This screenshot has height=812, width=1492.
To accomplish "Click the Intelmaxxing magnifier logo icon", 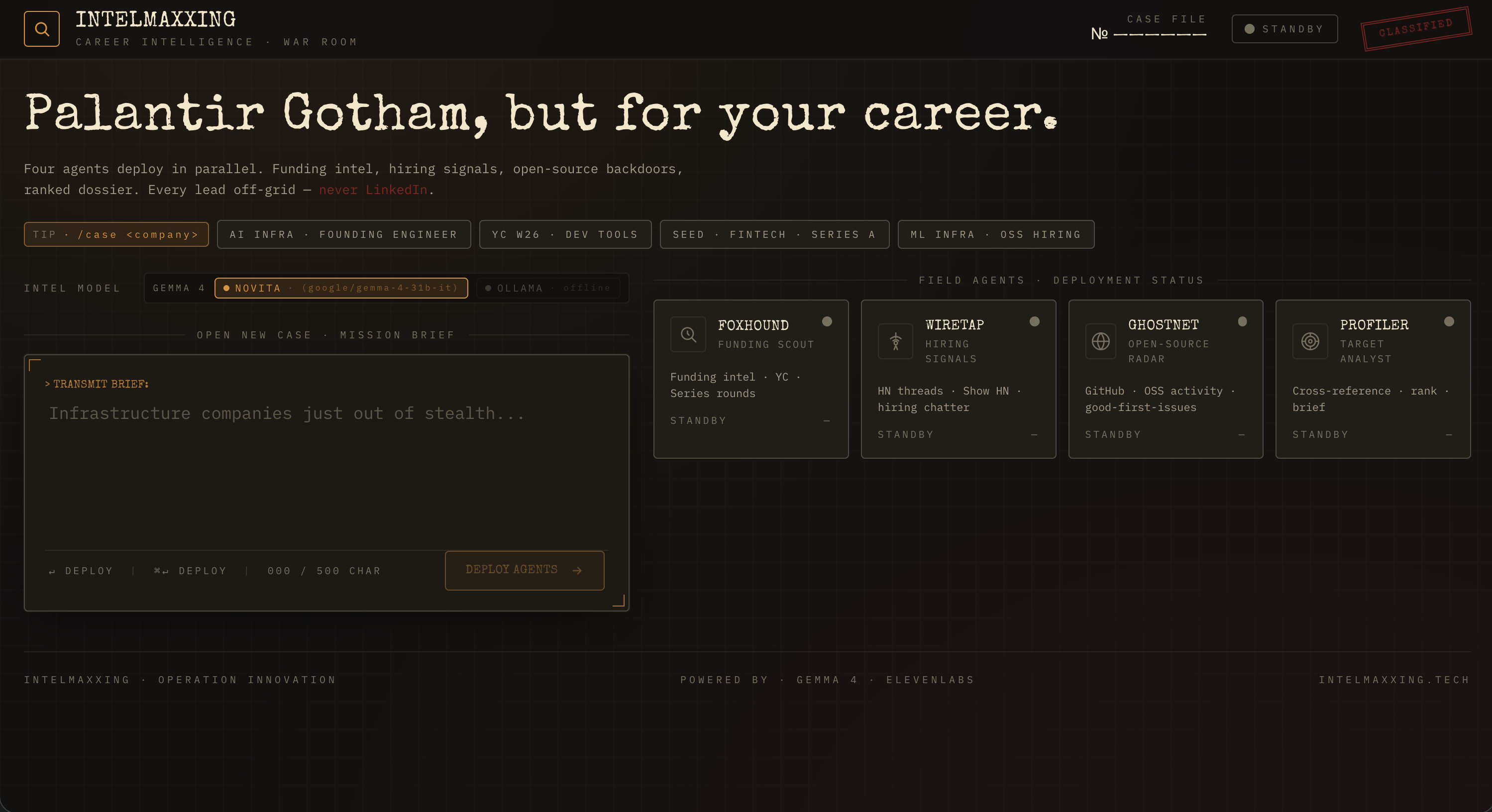I will pyautogui.click(x=41, y=29).
